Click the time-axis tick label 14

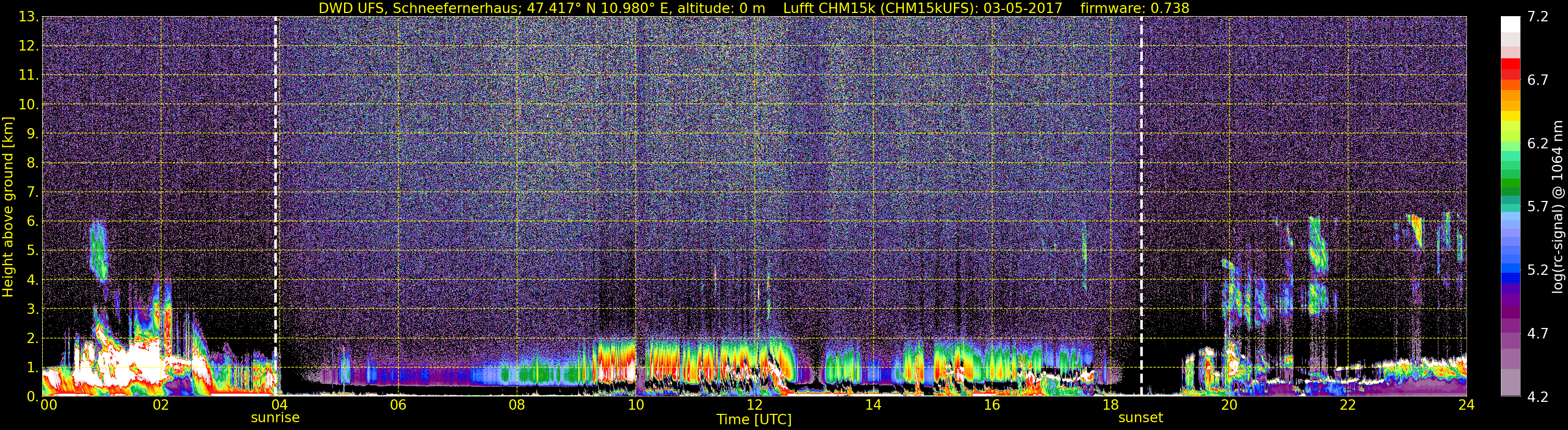click(x=873, y=405)
